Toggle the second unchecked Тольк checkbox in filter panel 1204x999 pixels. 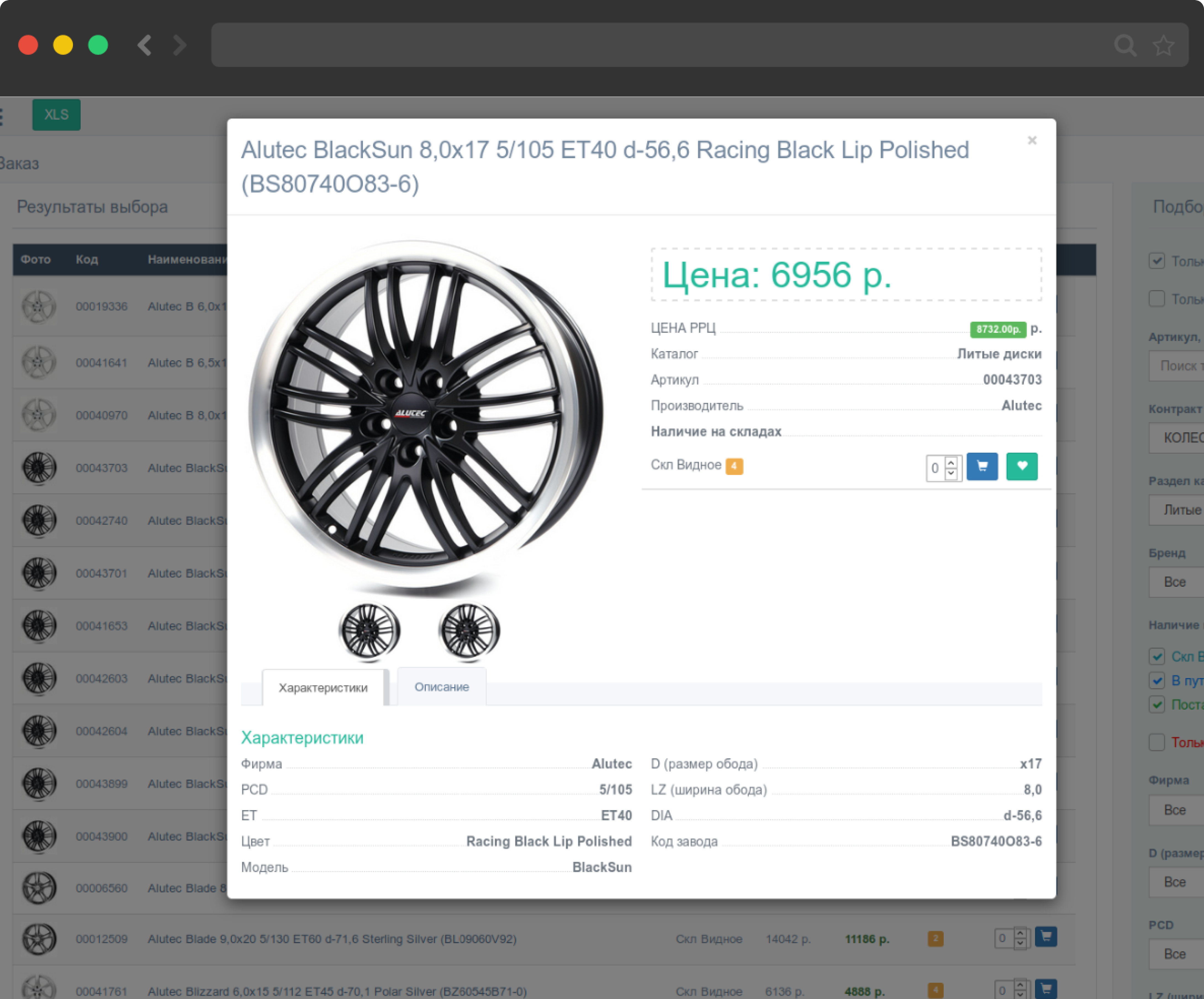coord(1157,299)
